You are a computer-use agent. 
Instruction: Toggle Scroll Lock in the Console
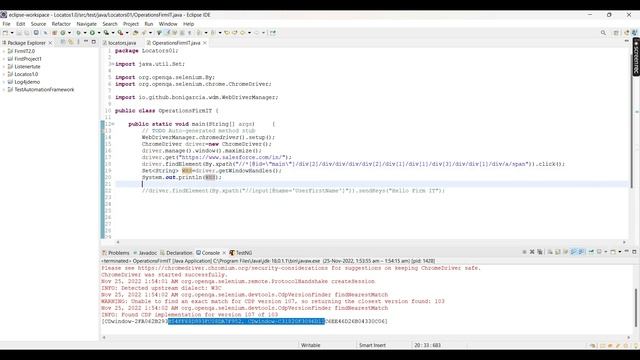click(558, 252)
